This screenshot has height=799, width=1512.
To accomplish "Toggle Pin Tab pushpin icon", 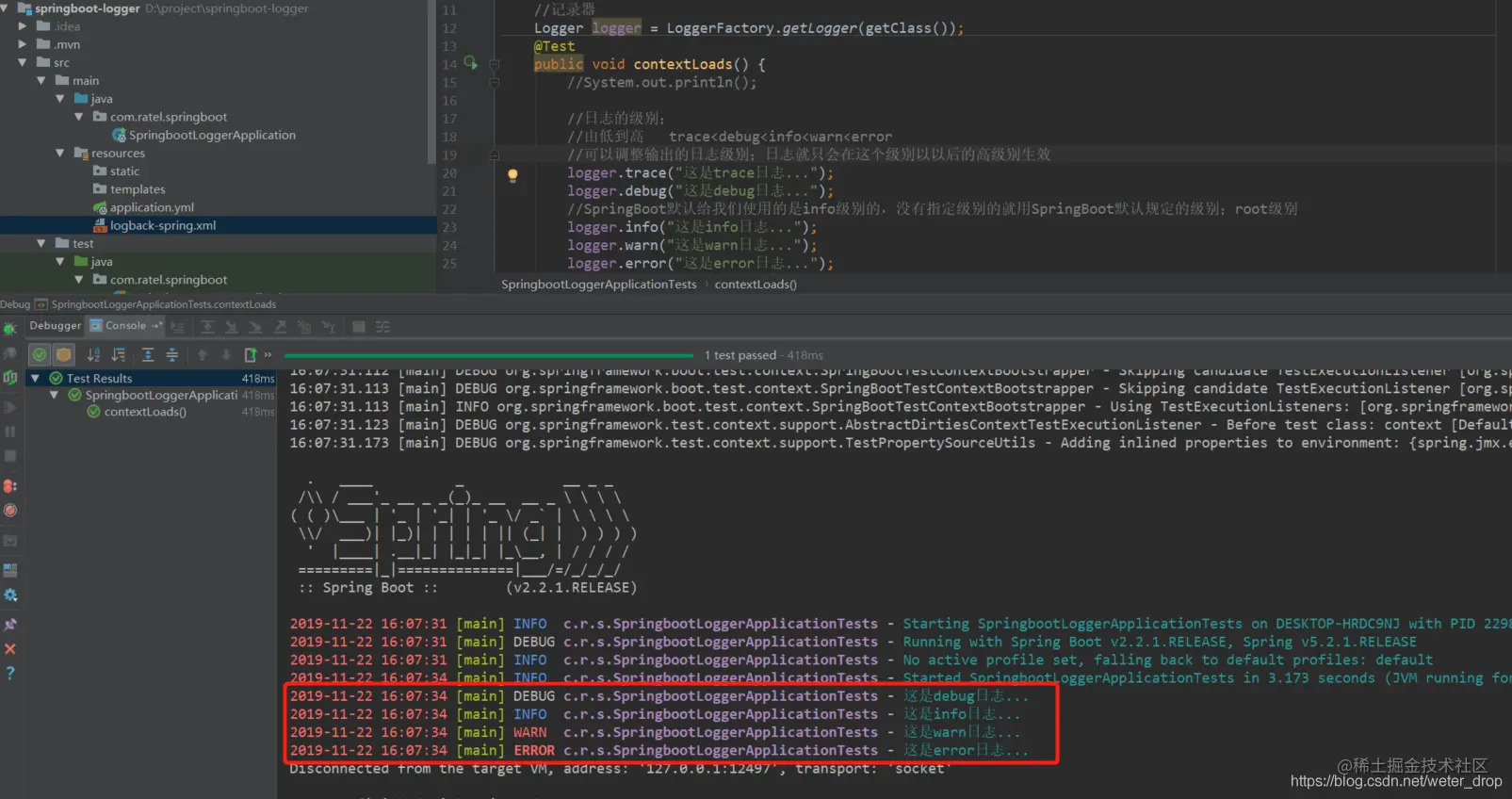I will [10, 624].
